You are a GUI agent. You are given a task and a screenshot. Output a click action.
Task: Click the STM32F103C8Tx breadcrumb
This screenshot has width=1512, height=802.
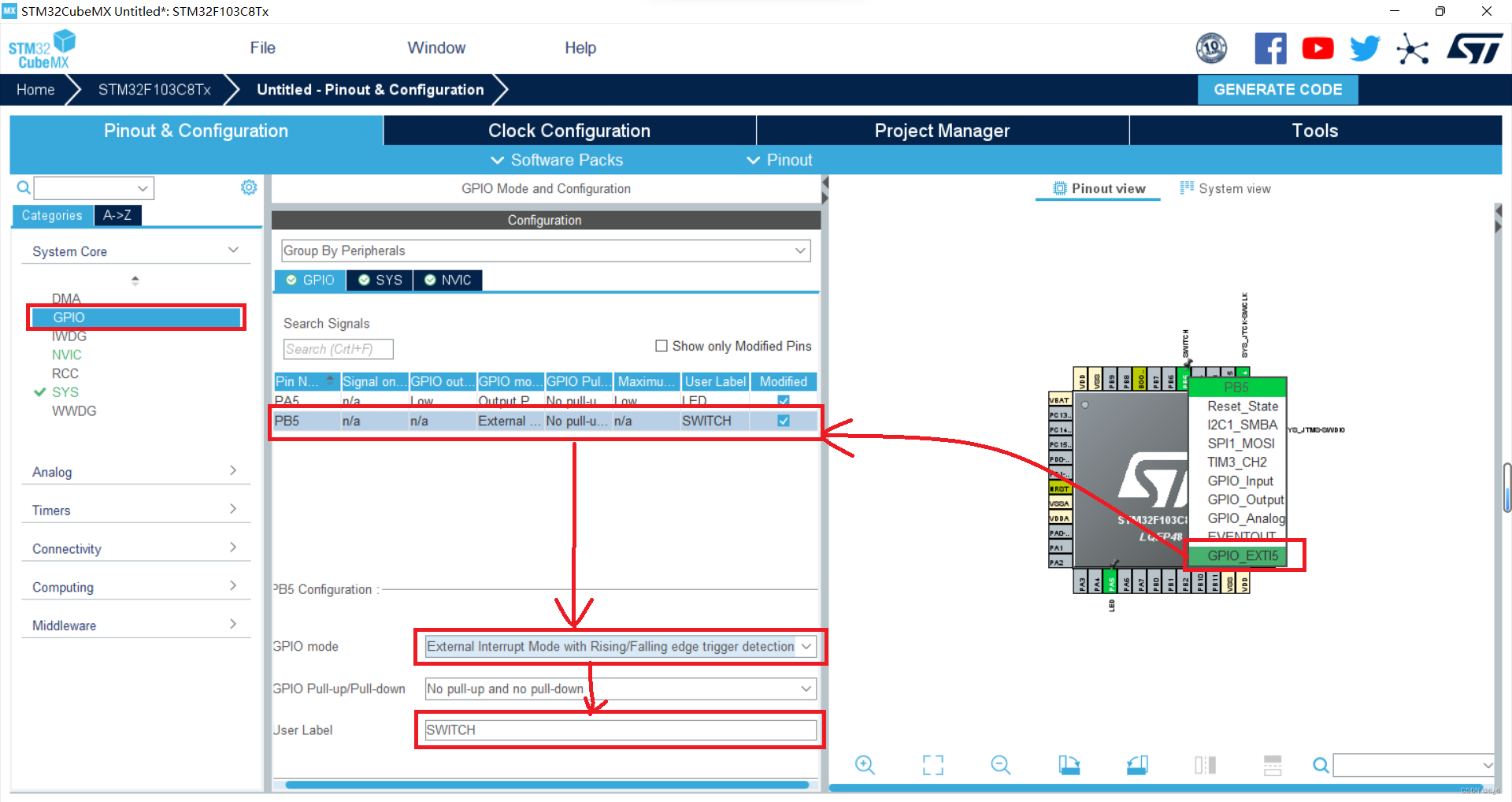point(154,90)
